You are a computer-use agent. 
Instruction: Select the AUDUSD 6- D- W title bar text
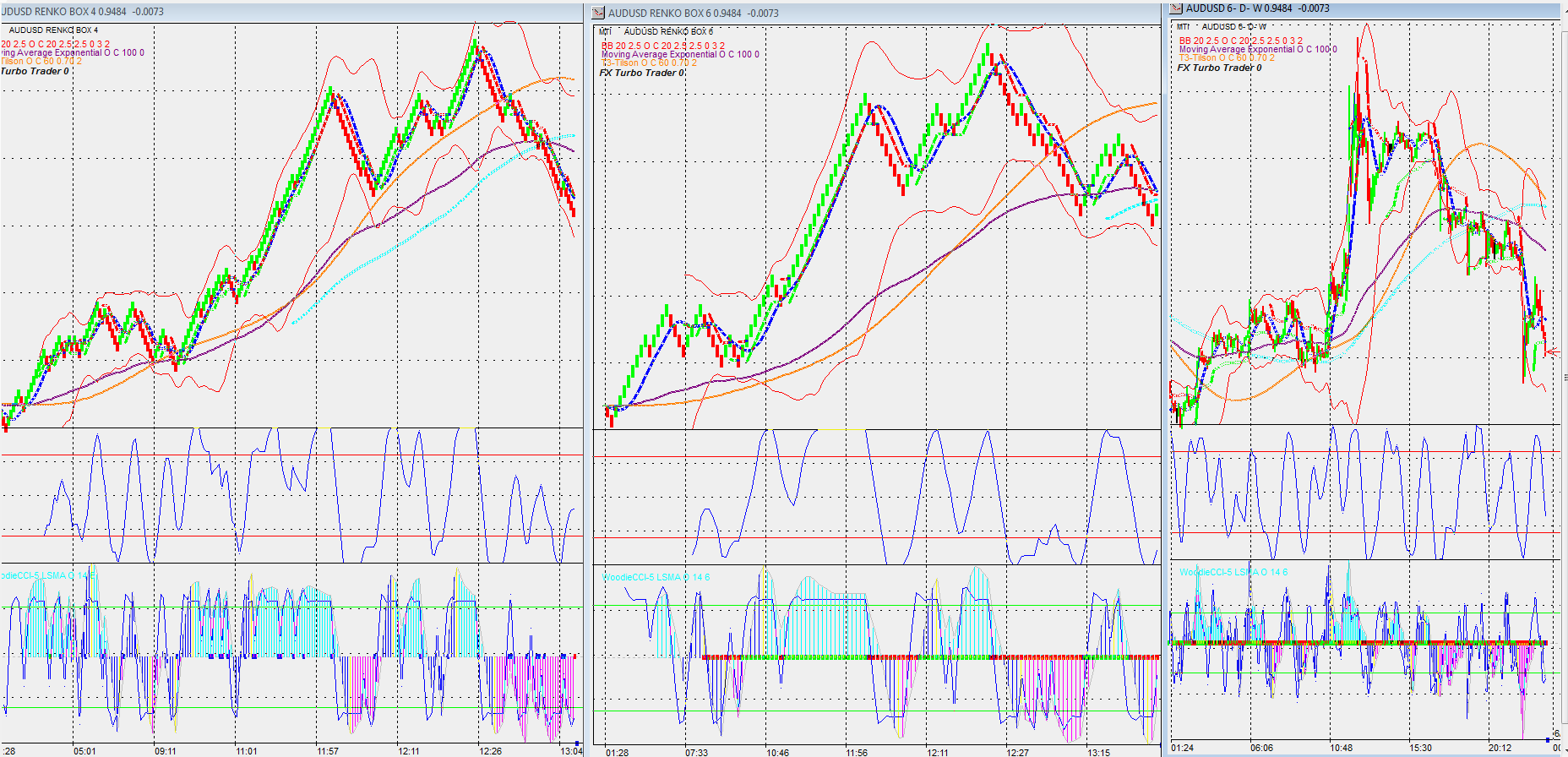1257,8
